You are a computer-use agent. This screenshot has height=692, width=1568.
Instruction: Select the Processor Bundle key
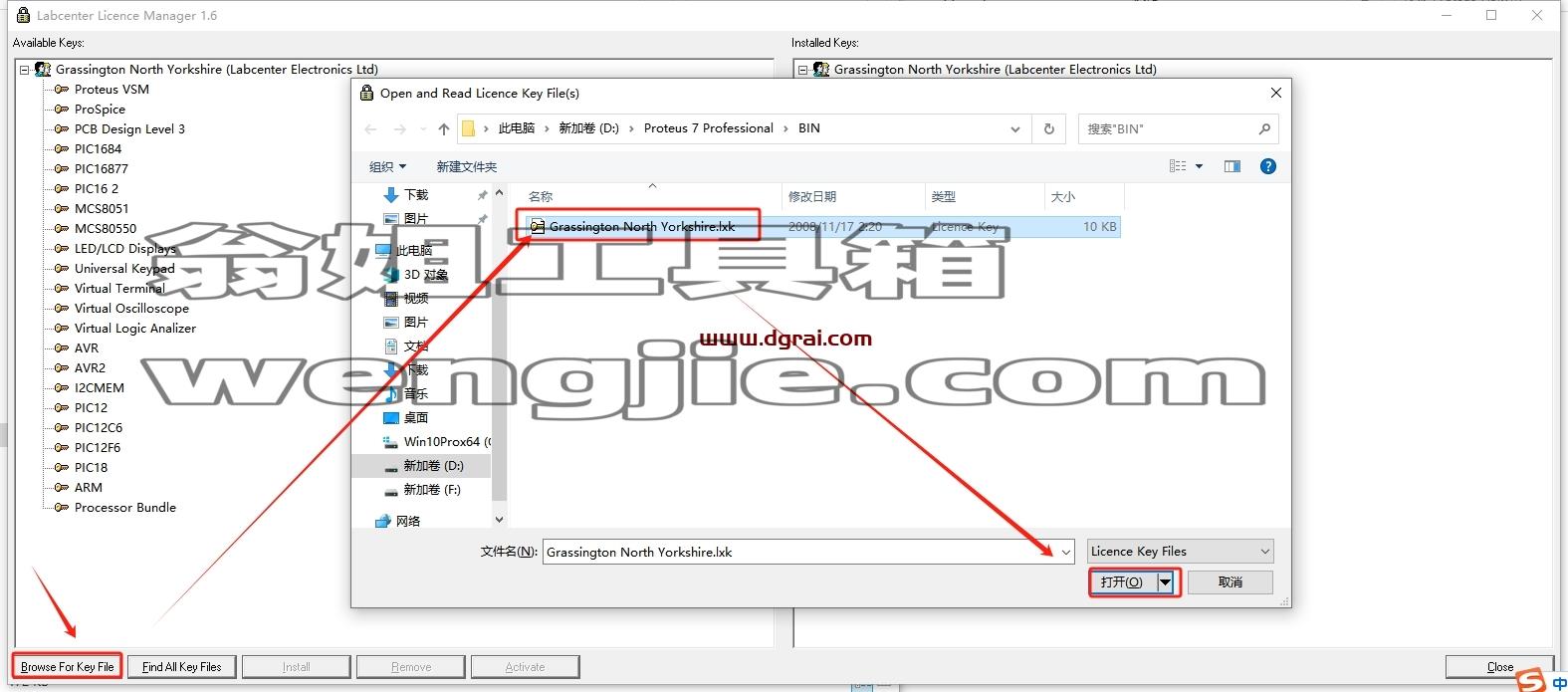click(x=124, y=507)
